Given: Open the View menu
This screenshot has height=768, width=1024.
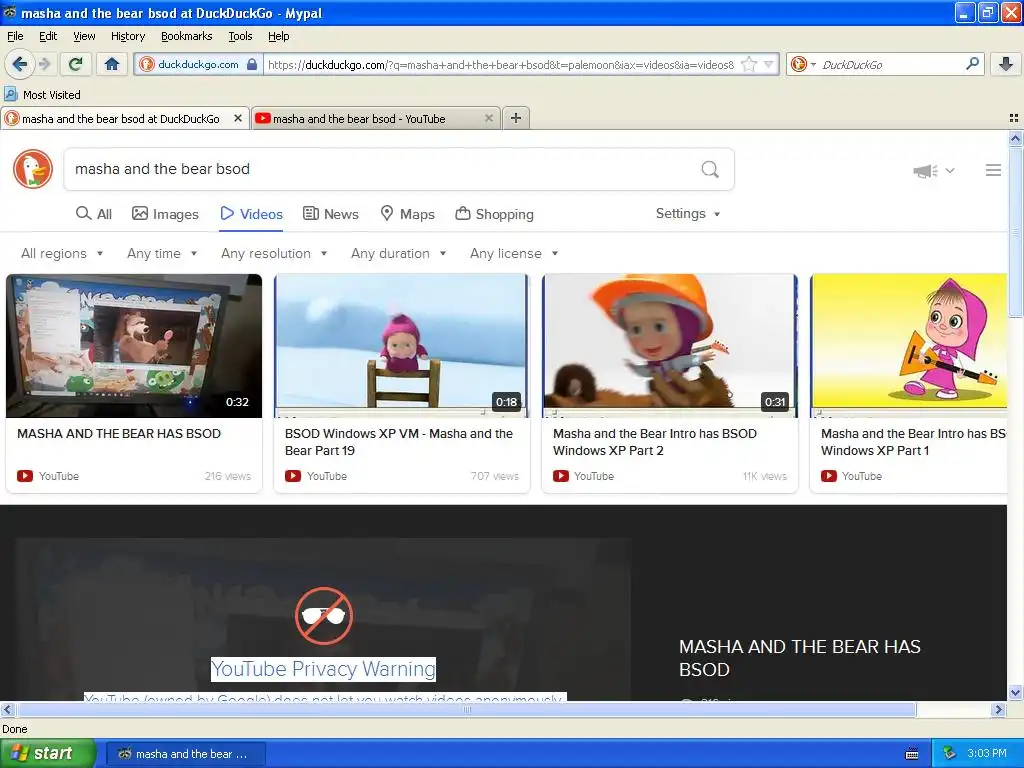Looking at the screenshot, I should (84, 36).
